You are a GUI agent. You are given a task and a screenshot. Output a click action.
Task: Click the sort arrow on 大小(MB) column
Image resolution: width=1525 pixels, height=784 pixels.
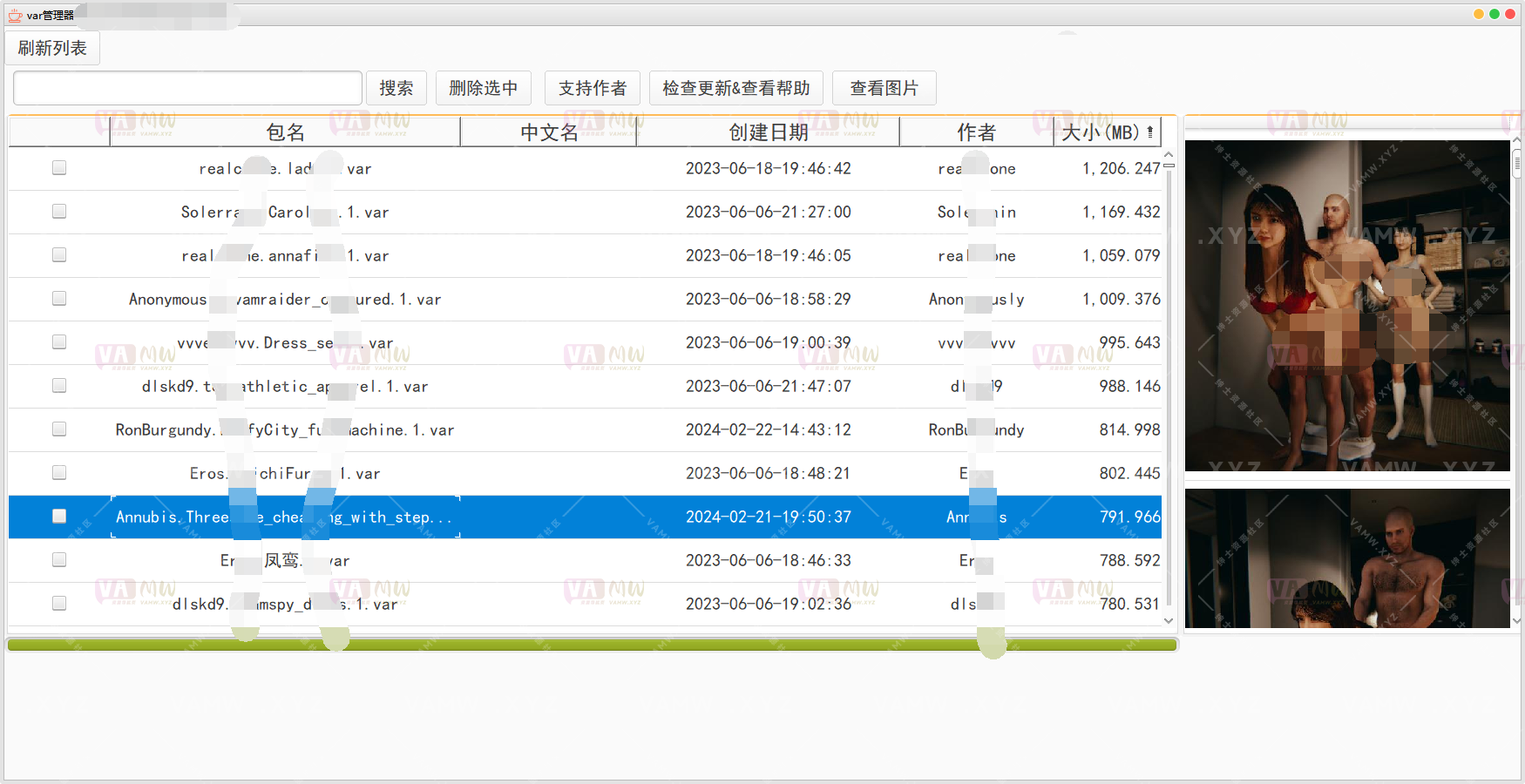(x=1152, y=132)
